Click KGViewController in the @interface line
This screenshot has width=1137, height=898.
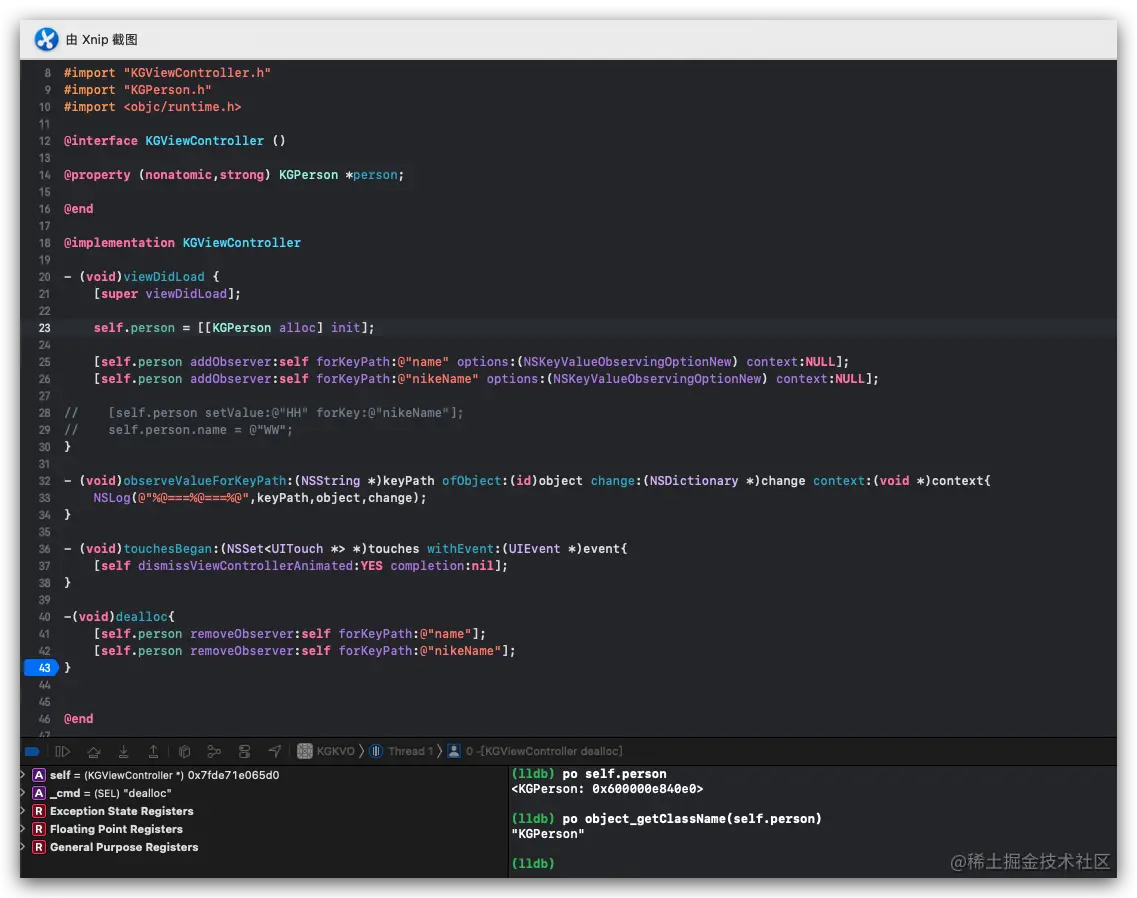click(x=204, y=141)
